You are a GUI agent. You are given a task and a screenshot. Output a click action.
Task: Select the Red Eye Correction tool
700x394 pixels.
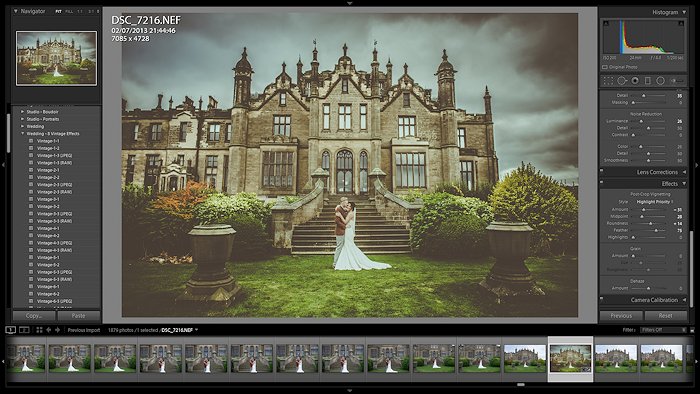635,81
